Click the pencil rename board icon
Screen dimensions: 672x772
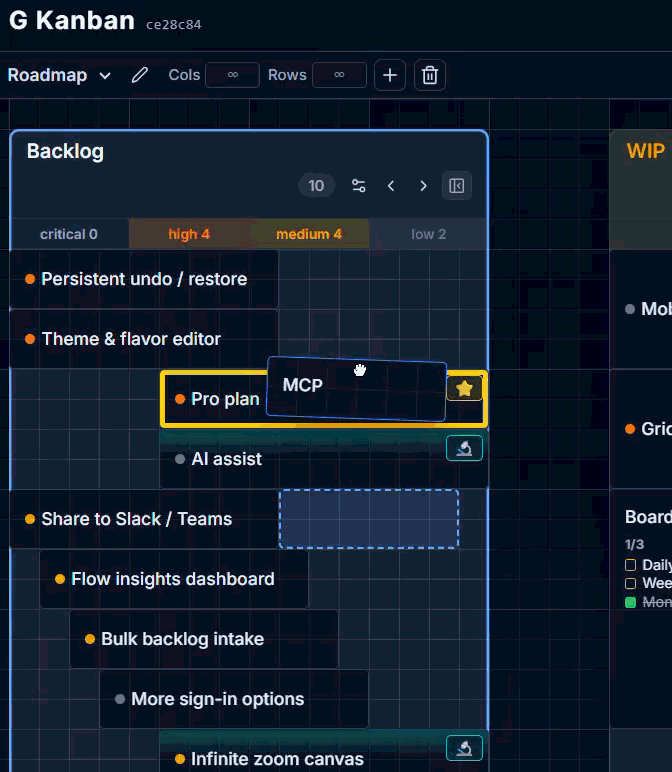pyautogui.click(x=139, y=75)
